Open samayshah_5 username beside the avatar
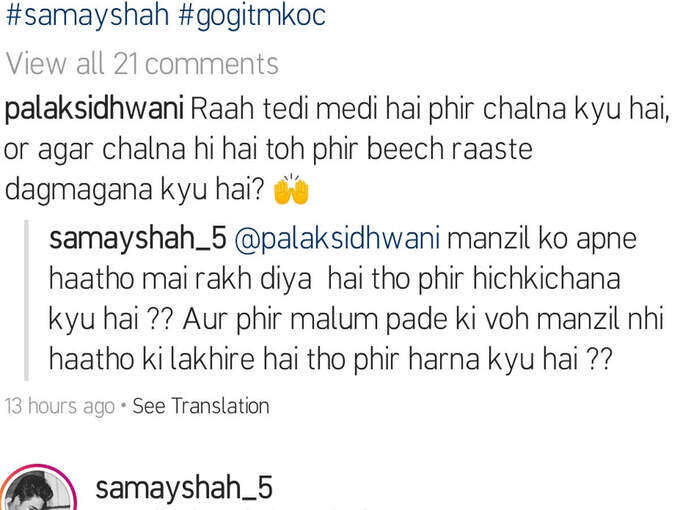Screen dimensions: 680x510 click(x=184, y=488)
